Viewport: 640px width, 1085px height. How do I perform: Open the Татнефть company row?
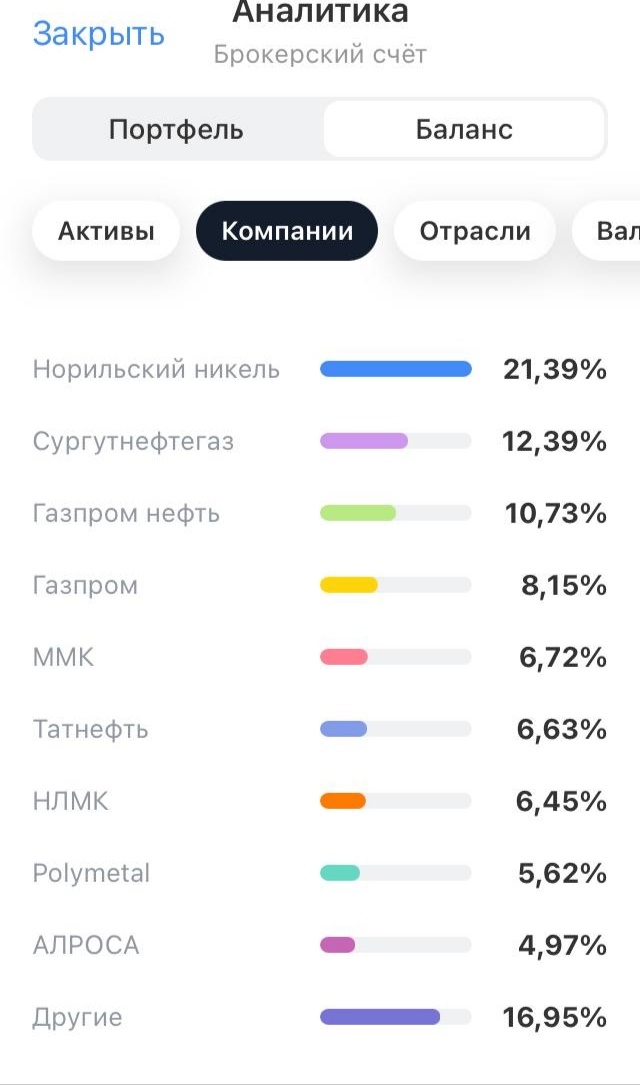pyautogui.click(x=90, y=730)
